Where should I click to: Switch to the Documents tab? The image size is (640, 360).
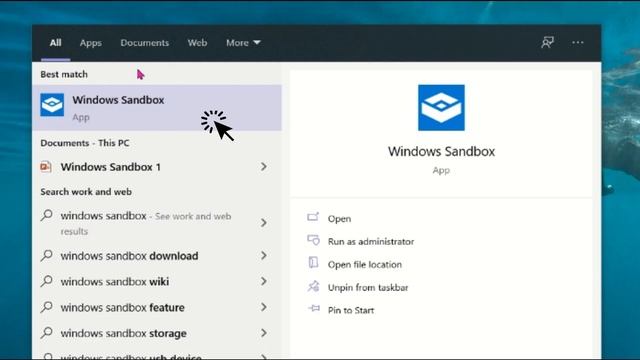pyautogui.click(x=144, y=43)
